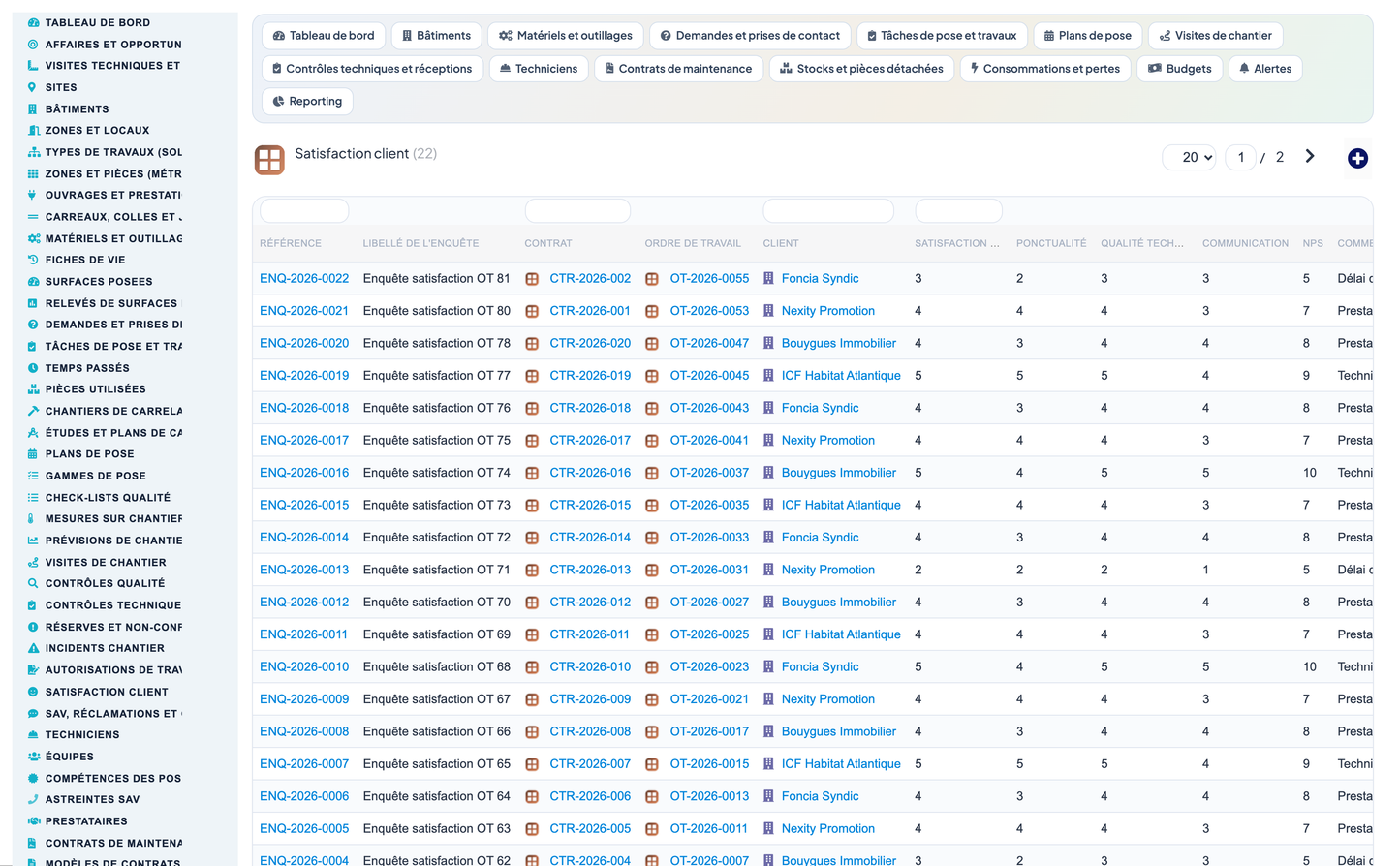Click the Alertes bell button
The height and width of the screenshot is (866, 1400).
pyautogui.click(x=1265, y=69)
